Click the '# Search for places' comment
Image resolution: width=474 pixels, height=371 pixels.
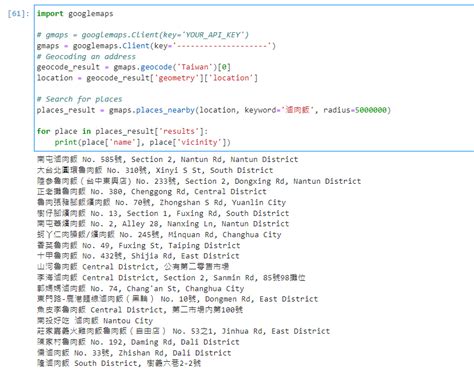click(79, 99)
